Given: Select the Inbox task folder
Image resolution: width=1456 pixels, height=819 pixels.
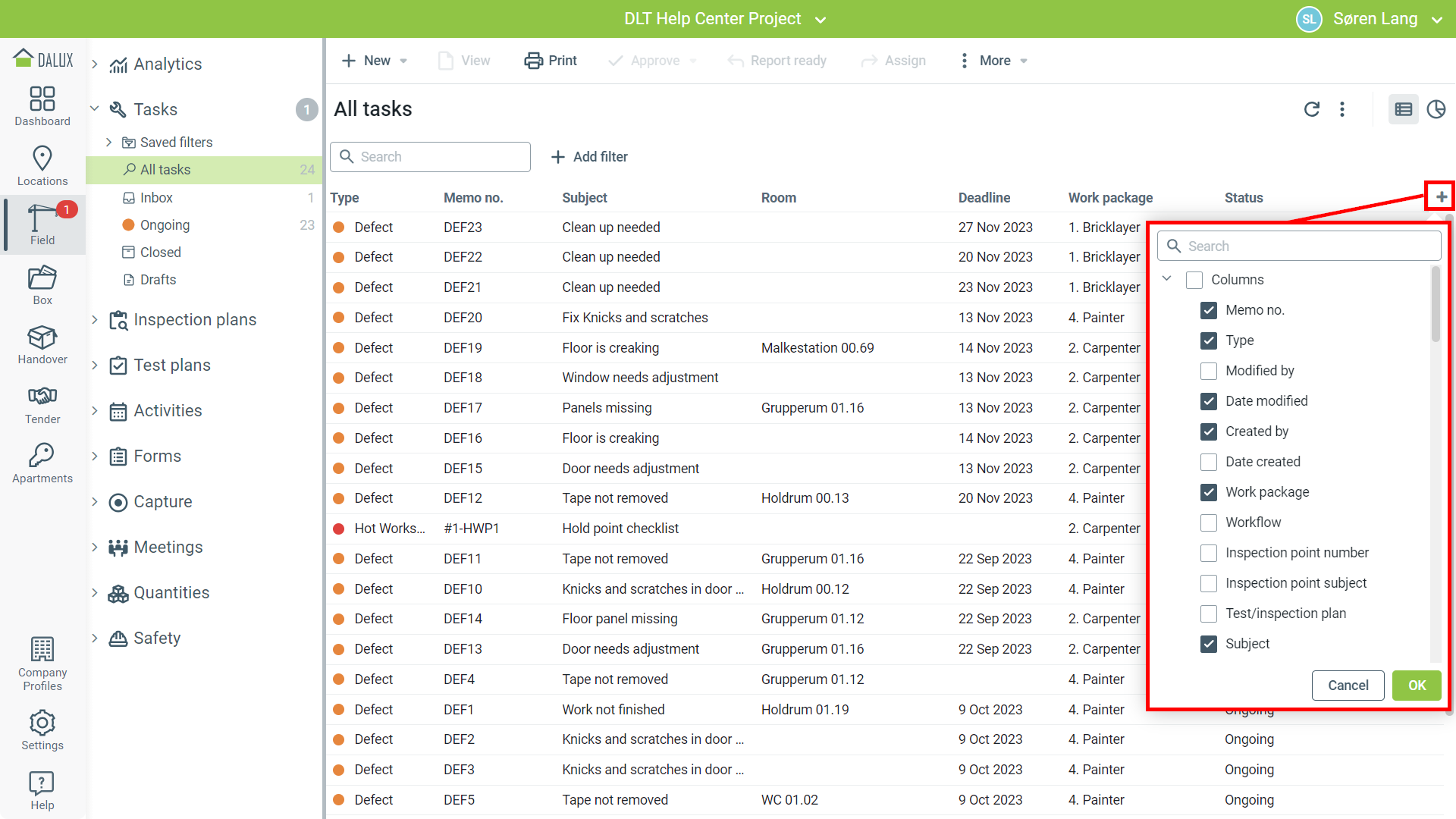Looking at the screenshot, I should (156, 198).
